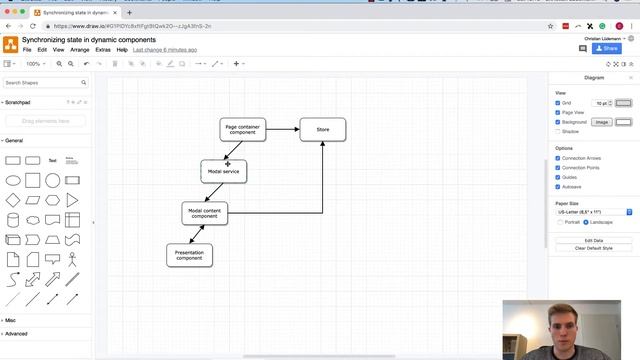Select the diamond shape
Image resolution: width=640 pixels, height=360 pixels.
point(13,200)
